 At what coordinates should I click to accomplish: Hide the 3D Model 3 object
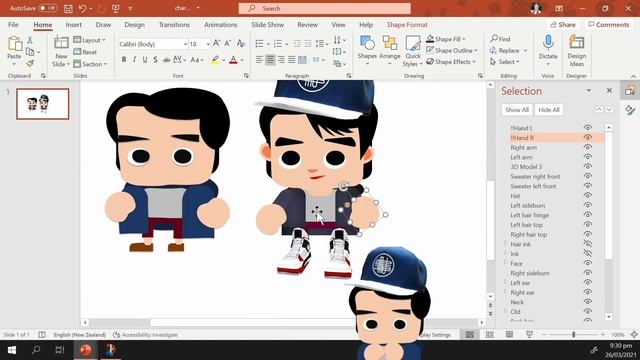[587, 167]
